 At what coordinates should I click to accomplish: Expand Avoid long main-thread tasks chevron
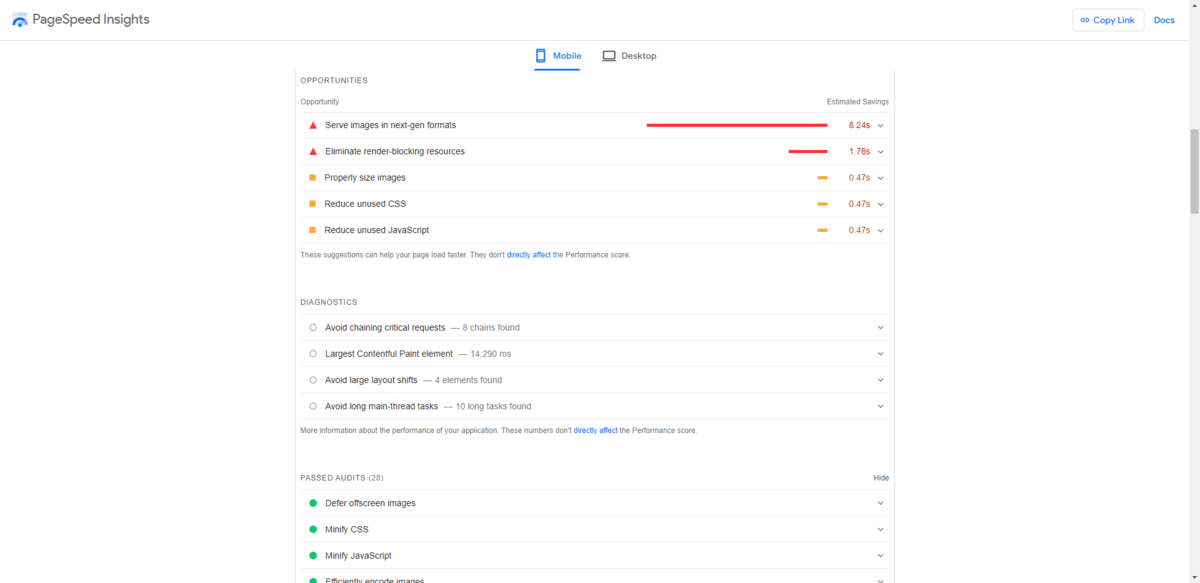pos(881,406)
